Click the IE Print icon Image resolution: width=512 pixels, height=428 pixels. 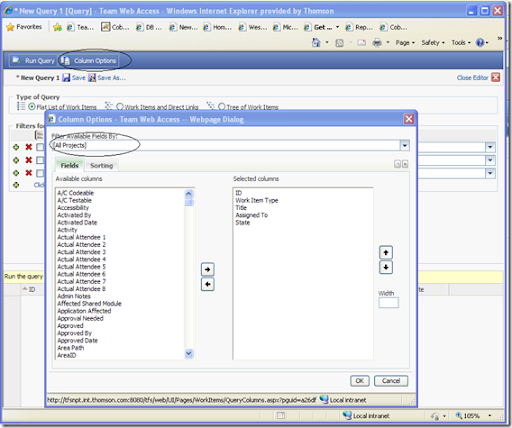[x=377, y=43]
